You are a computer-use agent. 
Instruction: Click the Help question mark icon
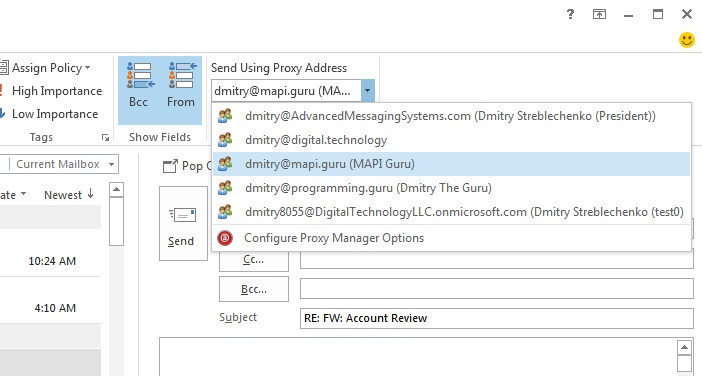coord(570,14)
